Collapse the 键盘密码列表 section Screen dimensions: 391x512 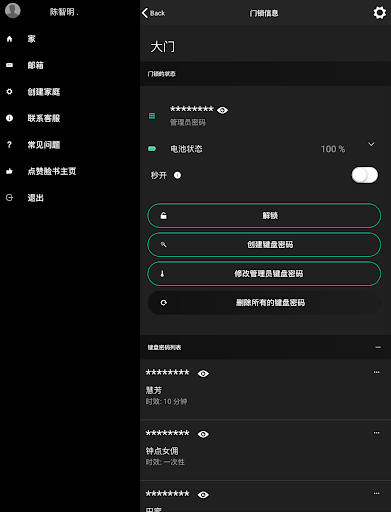tap(378, 347)
